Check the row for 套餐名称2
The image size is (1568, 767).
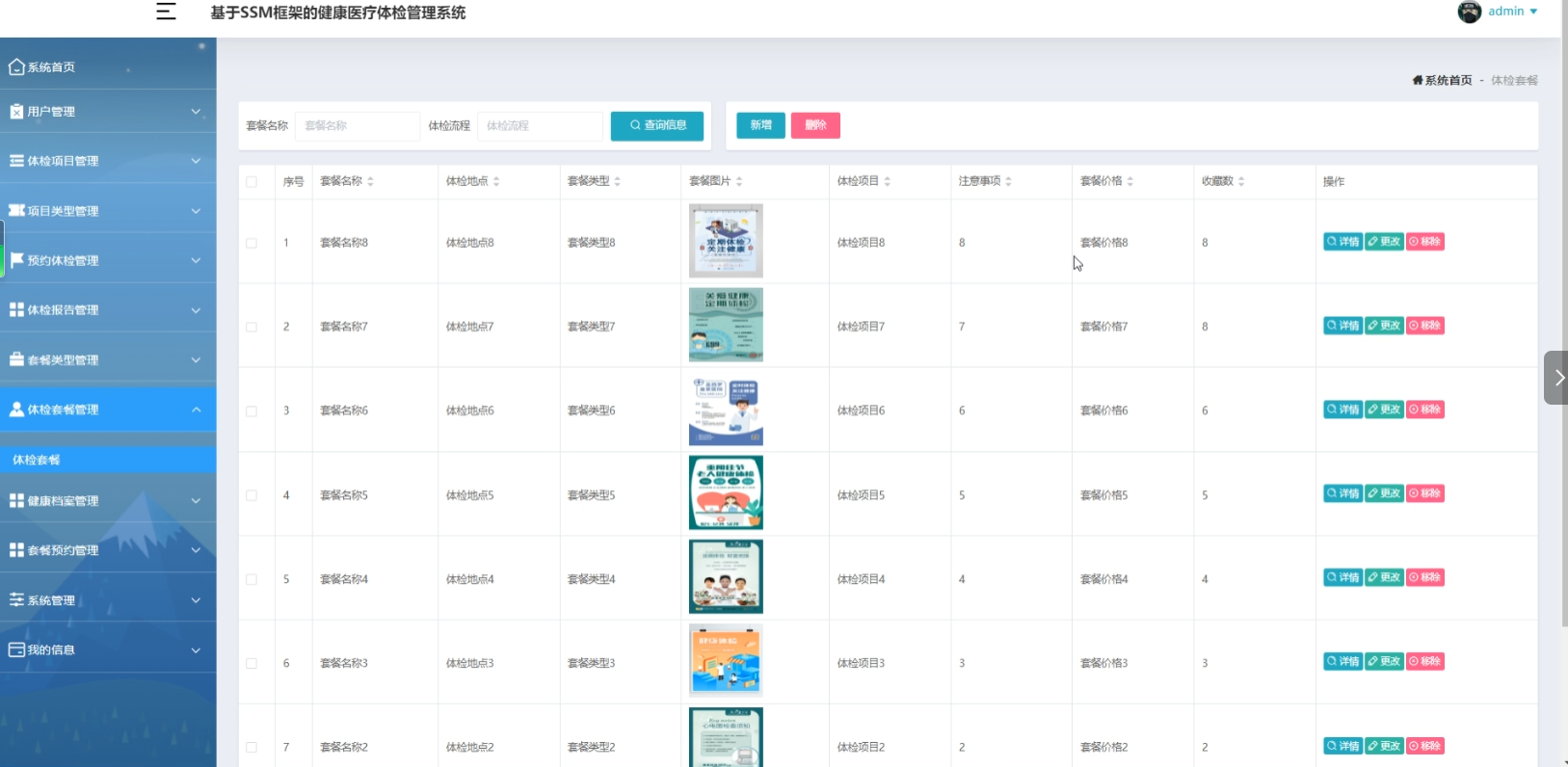tap(252, 747)
